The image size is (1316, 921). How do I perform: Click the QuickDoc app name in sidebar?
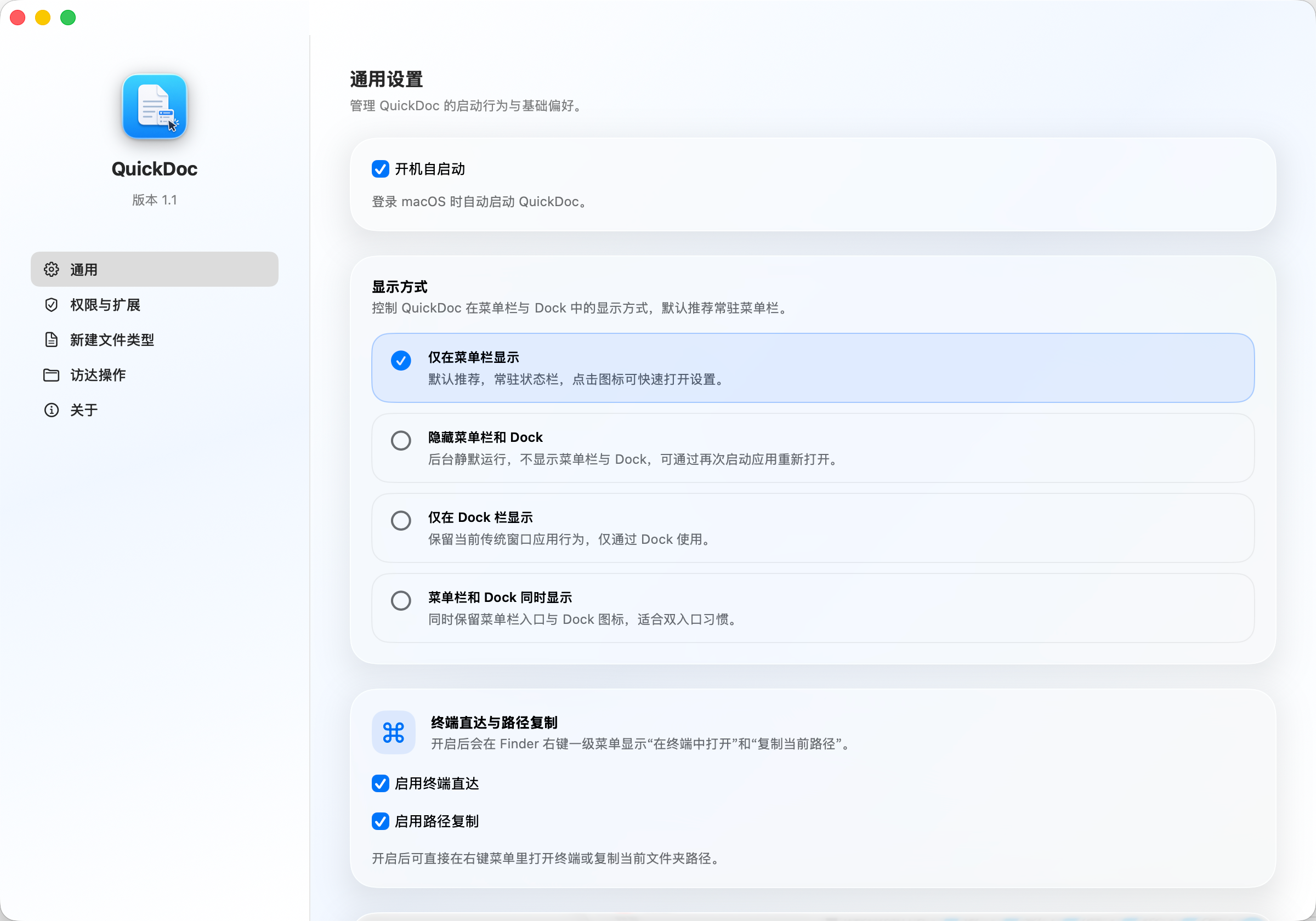click(154, 168)
